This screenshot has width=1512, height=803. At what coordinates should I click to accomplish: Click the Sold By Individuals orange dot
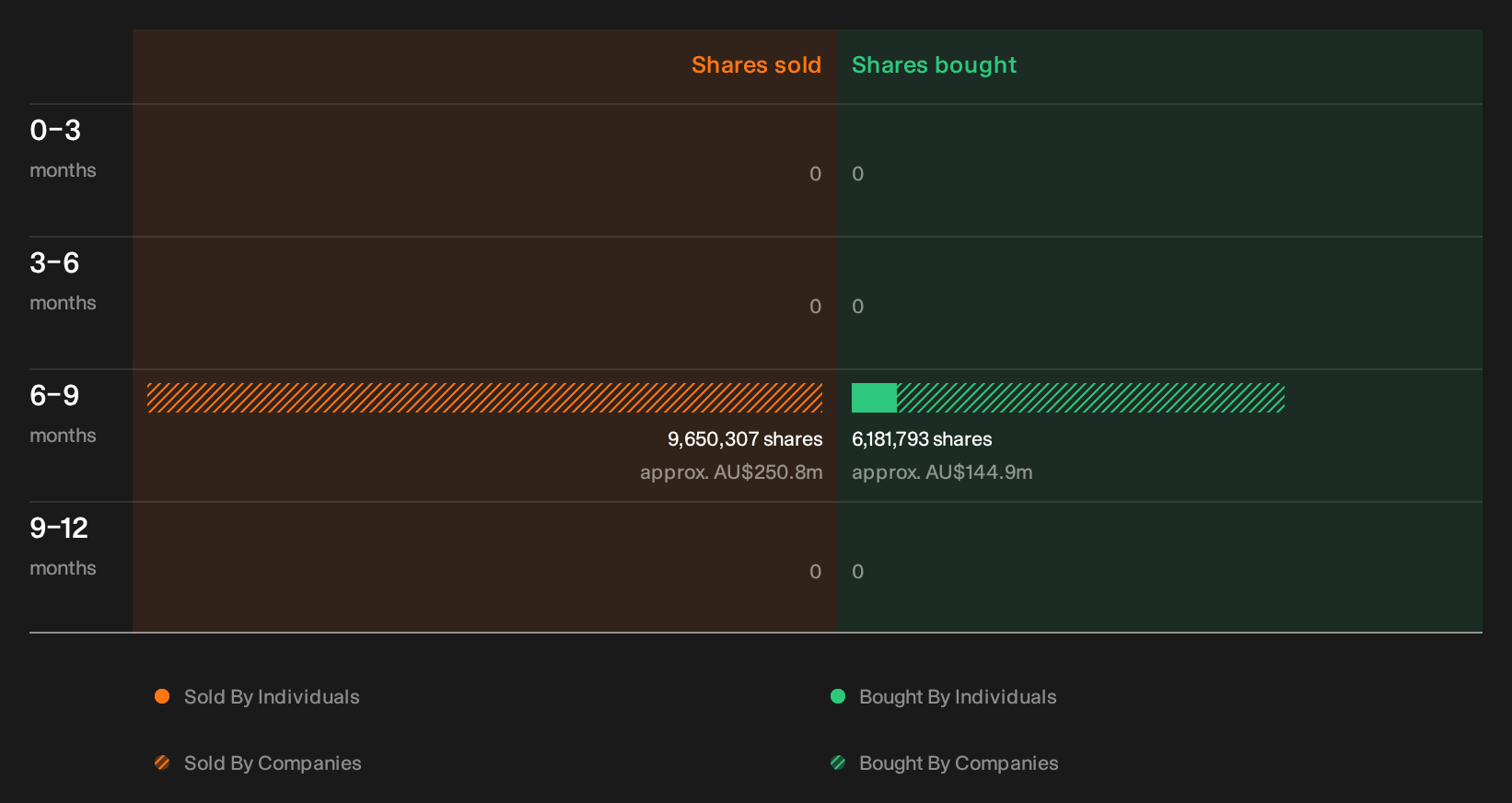[x=162, y=696]
